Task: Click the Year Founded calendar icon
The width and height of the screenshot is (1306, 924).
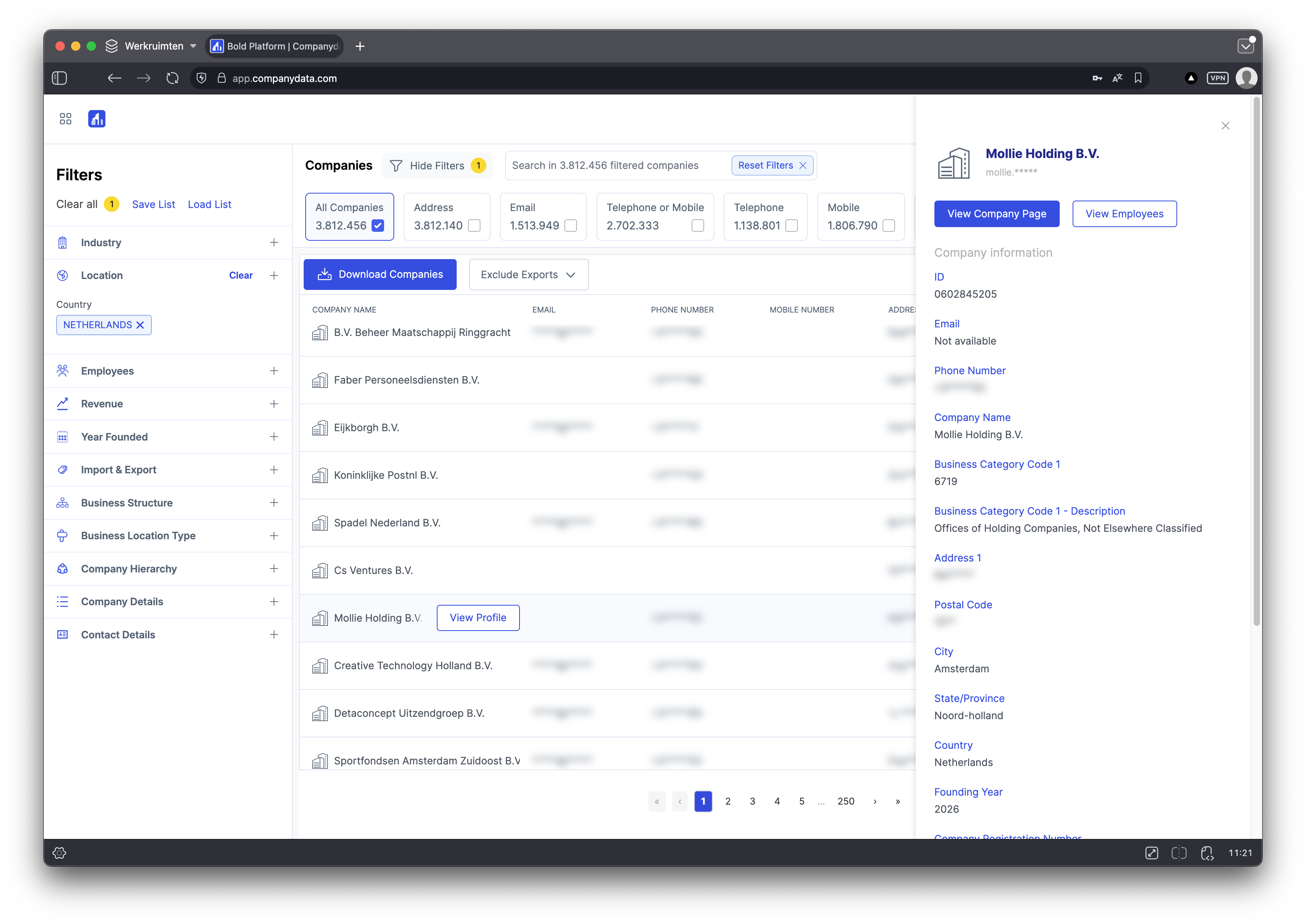Action: [62, 437]
